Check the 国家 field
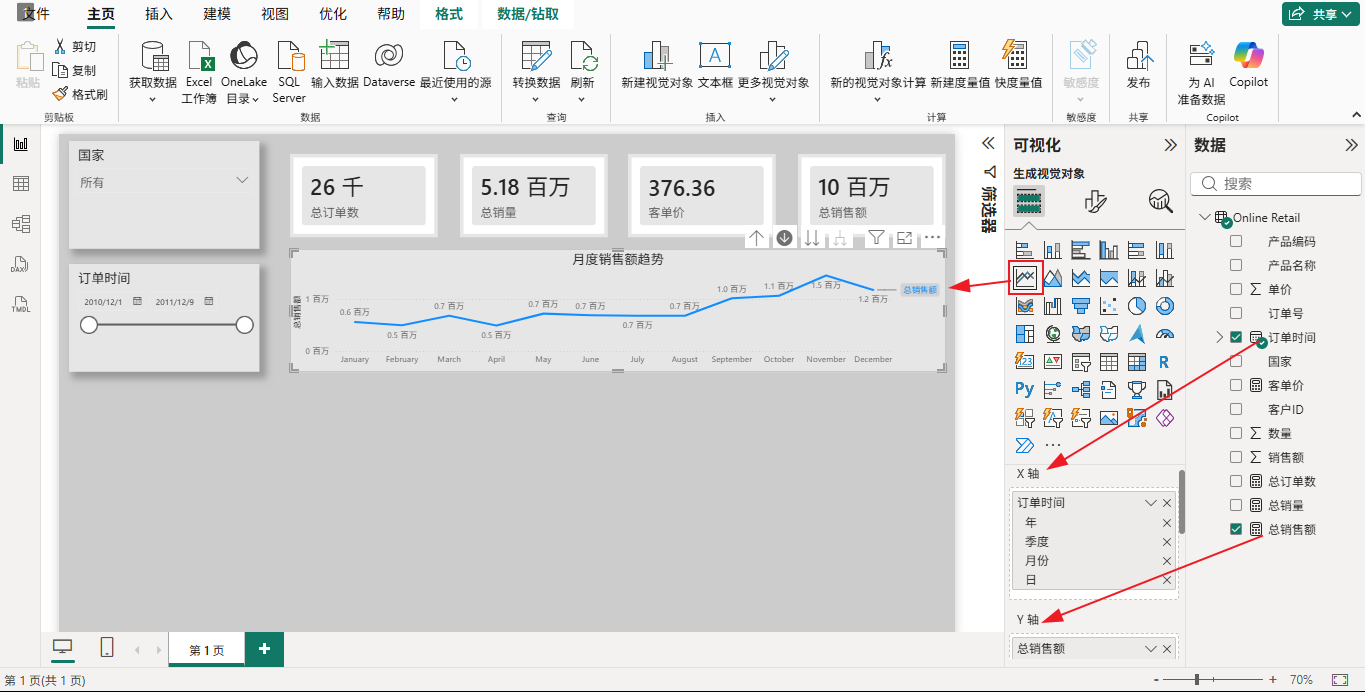 coord(1236,361)
